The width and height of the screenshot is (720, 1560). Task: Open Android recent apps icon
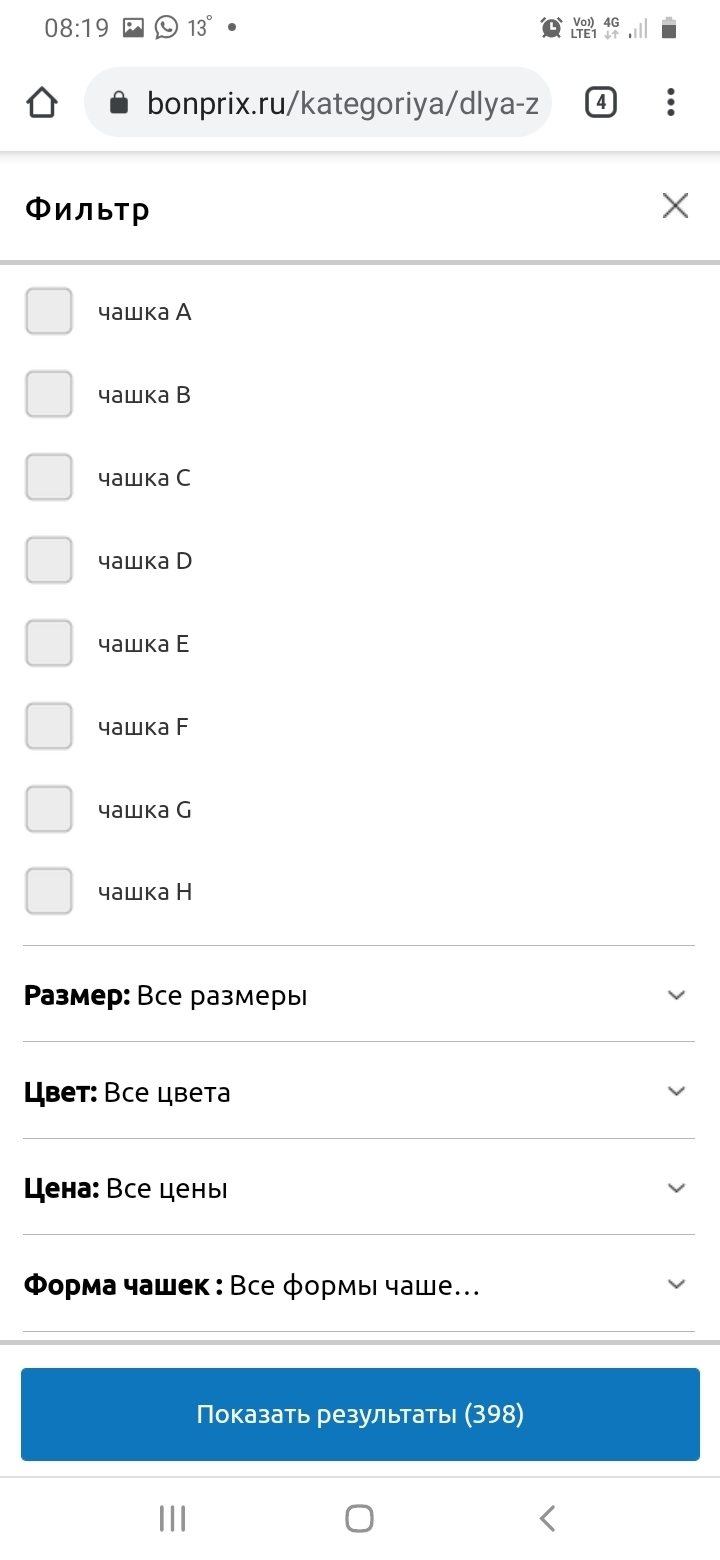click(x=173, y=1518)
